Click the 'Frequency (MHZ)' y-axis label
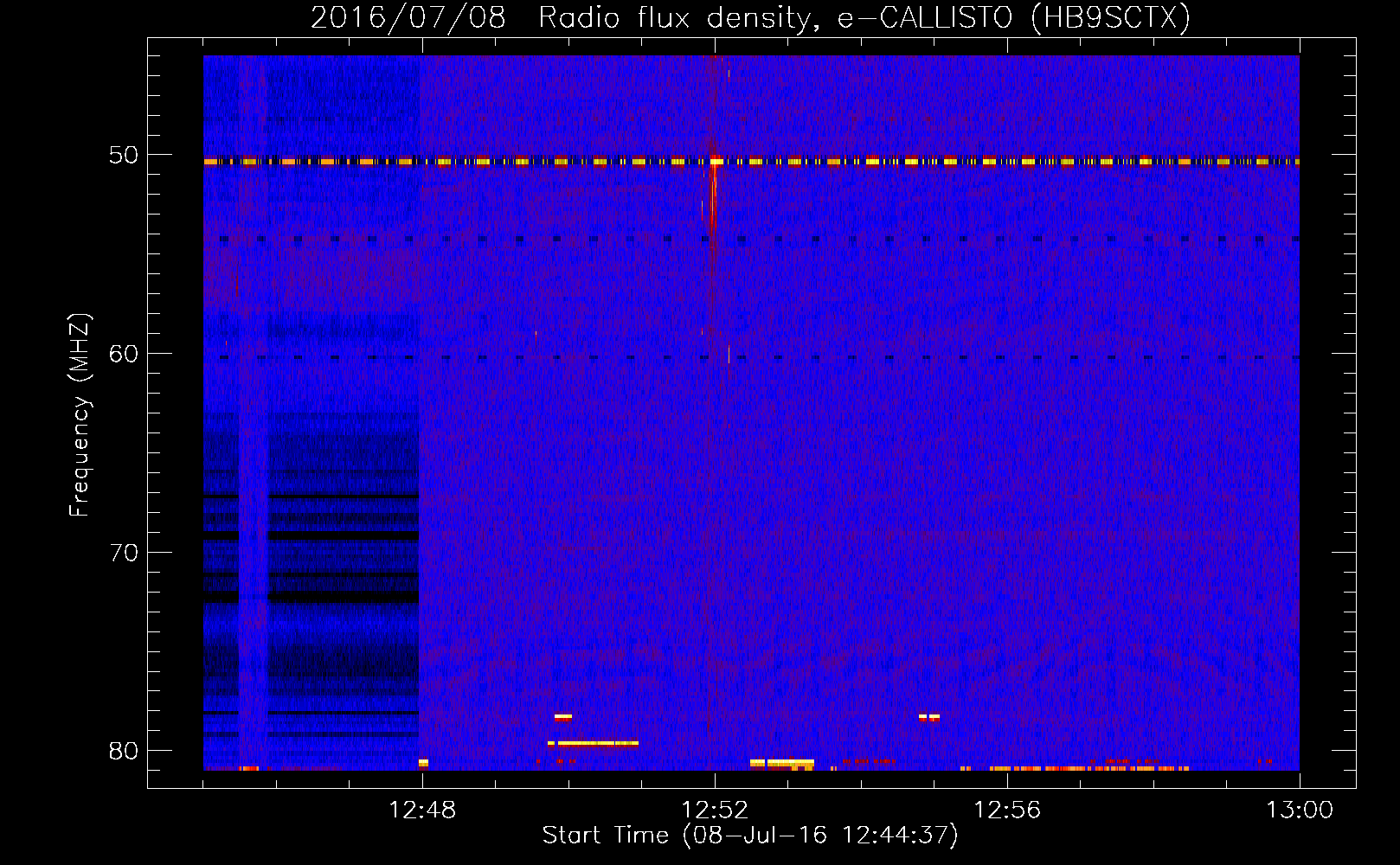 tap(79, 415)
